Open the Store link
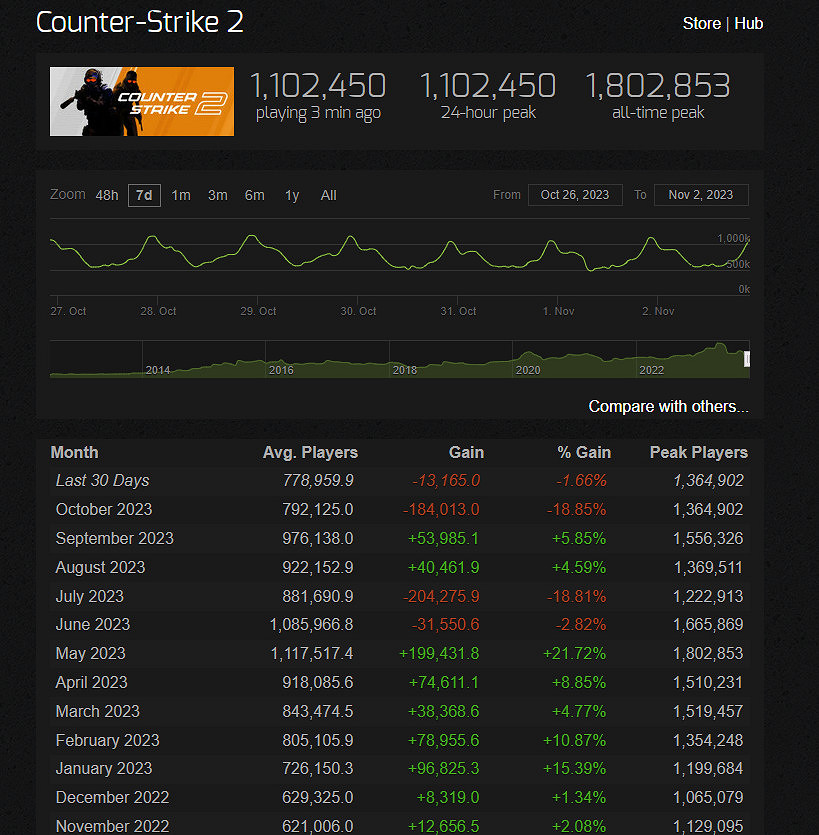The height and width of the screenshot is (835, 819). click(x=701, y=23)
